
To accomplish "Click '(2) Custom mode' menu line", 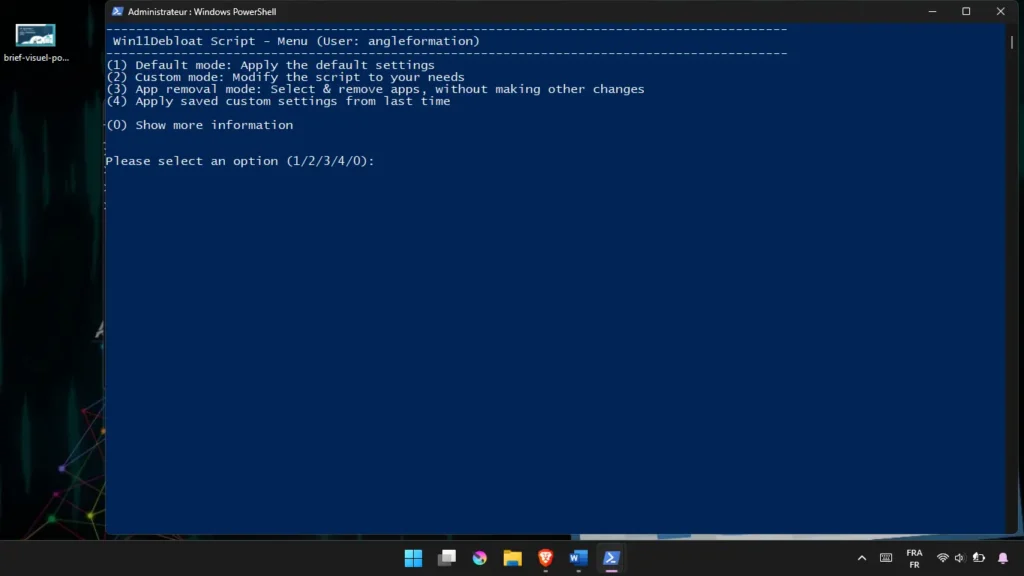I will tap(285, 77).
